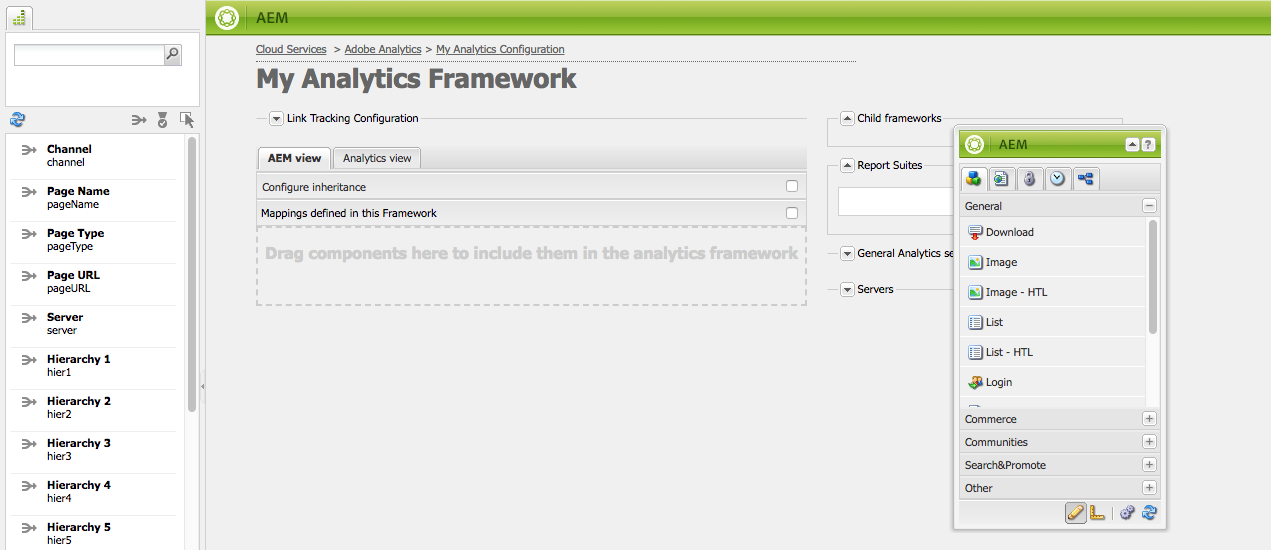Open the sidekick clock Versioning tab

point(1057,179)
